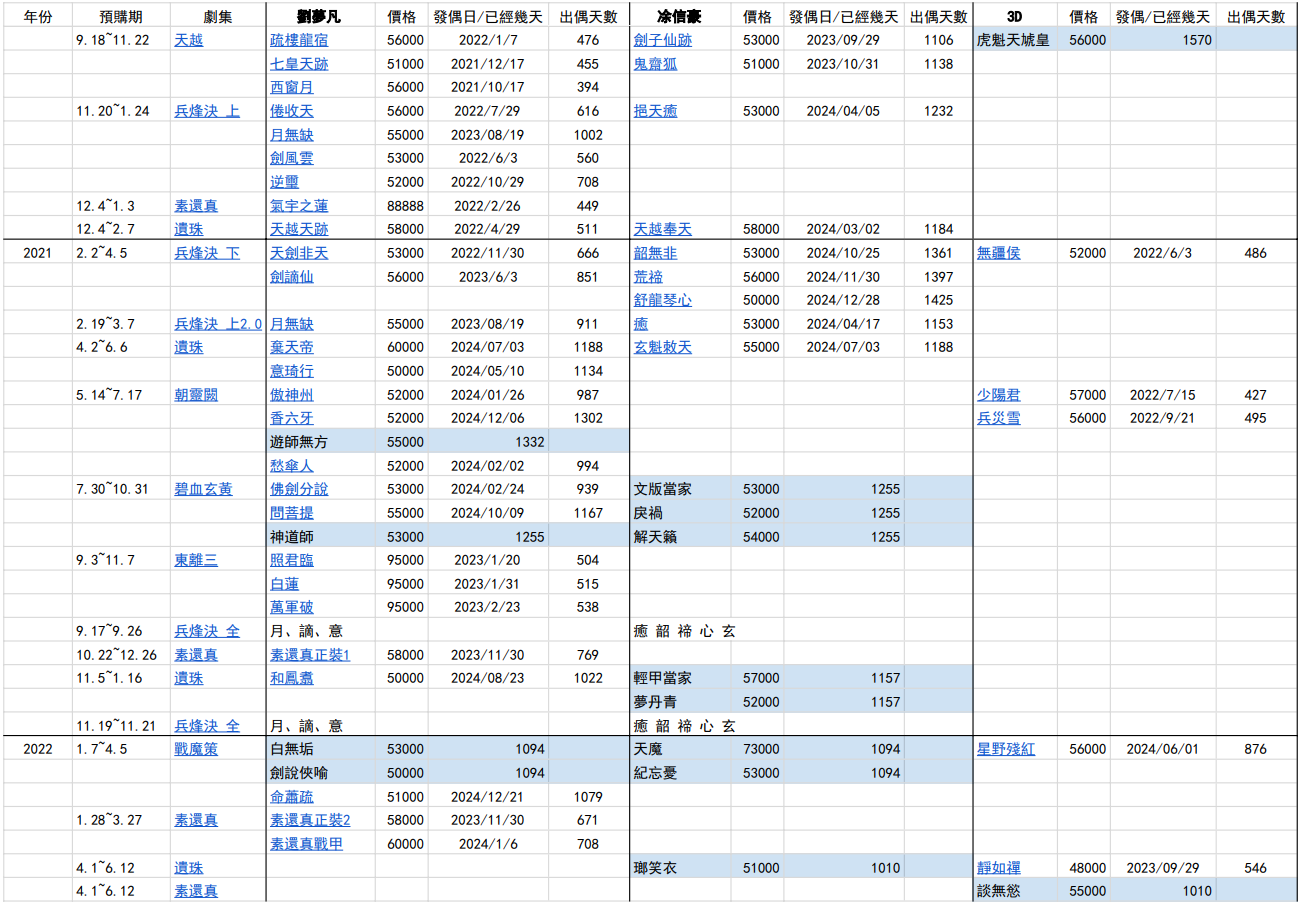Screen dimensions: 1302x906
Task: Select the 預購期 header cell
Action: tap(121, 16)
